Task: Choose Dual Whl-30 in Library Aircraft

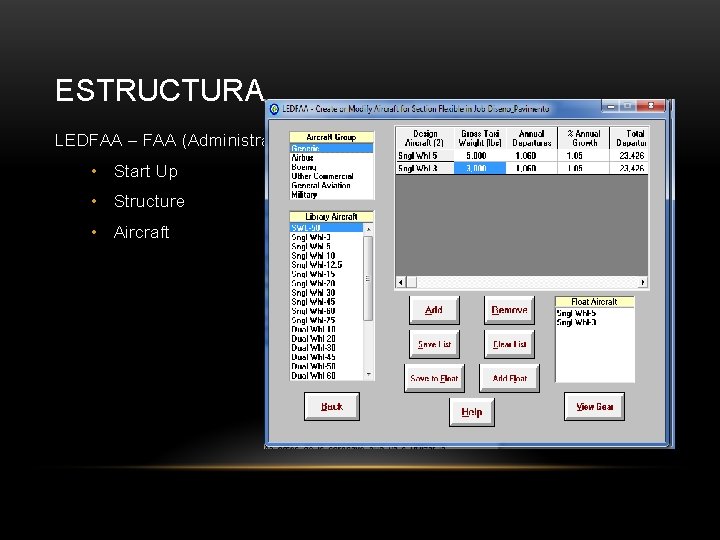Action: click(326, 348)
